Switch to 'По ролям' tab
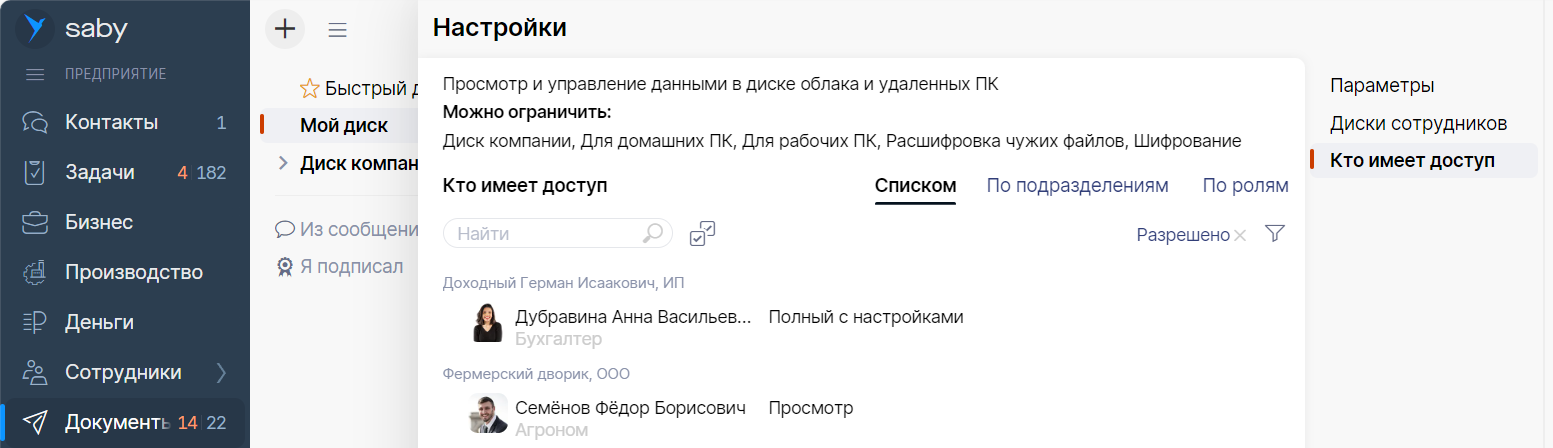 click(x=1245, y=186)
